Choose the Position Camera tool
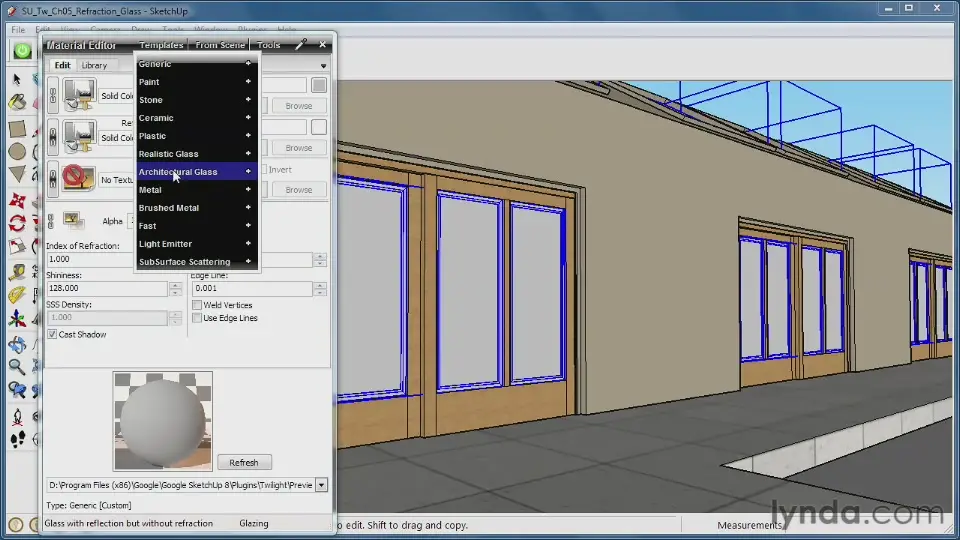This screenshot has width=960, height=540. [x=17, y=417]
